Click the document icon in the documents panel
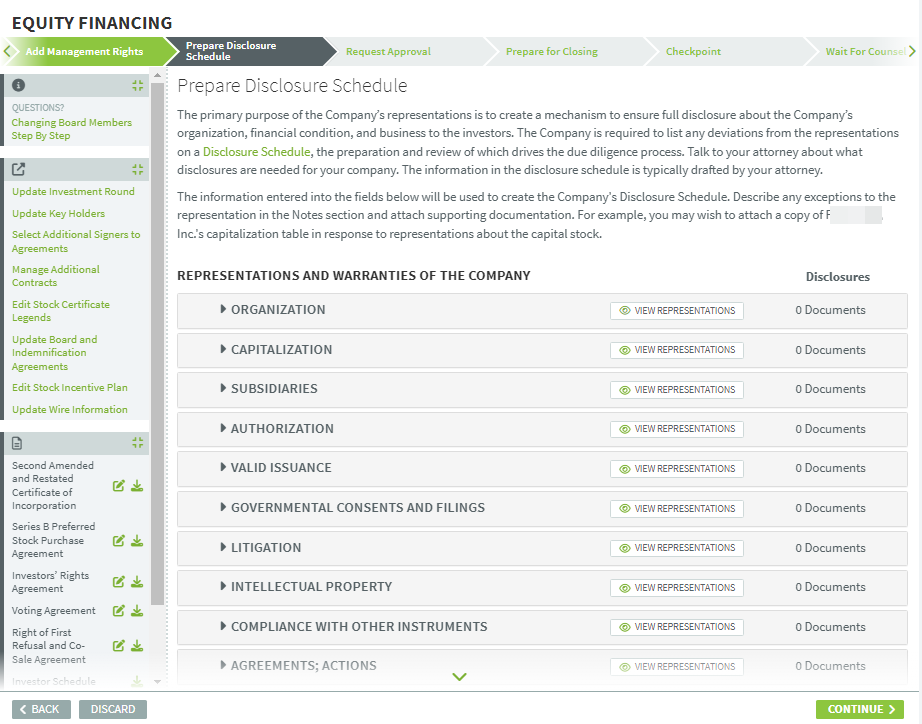Screen dimensions: 922x724 17,443
